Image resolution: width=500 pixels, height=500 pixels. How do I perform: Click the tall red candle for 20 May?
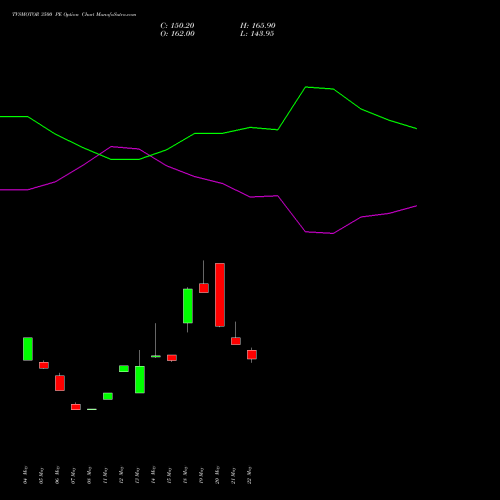pos(220,295)
